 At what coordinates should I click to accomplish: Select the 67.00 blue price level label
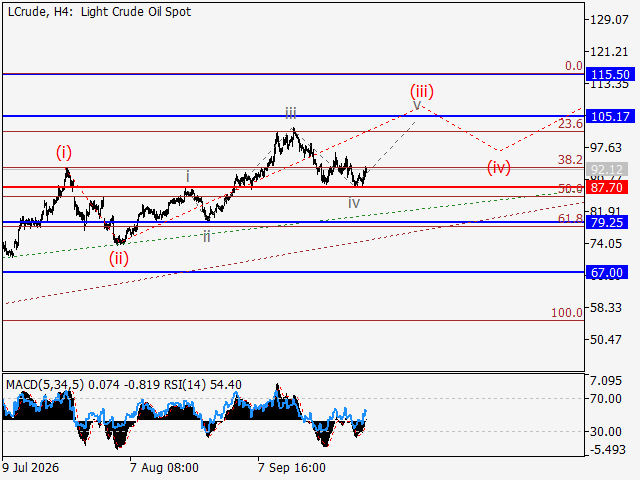click(607, 272)
